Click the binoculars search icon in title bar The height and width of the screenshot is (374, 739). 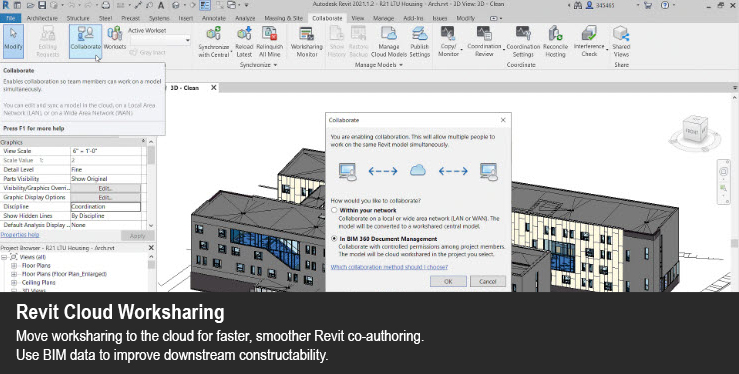pyautogui.click(x=578, y=5)
